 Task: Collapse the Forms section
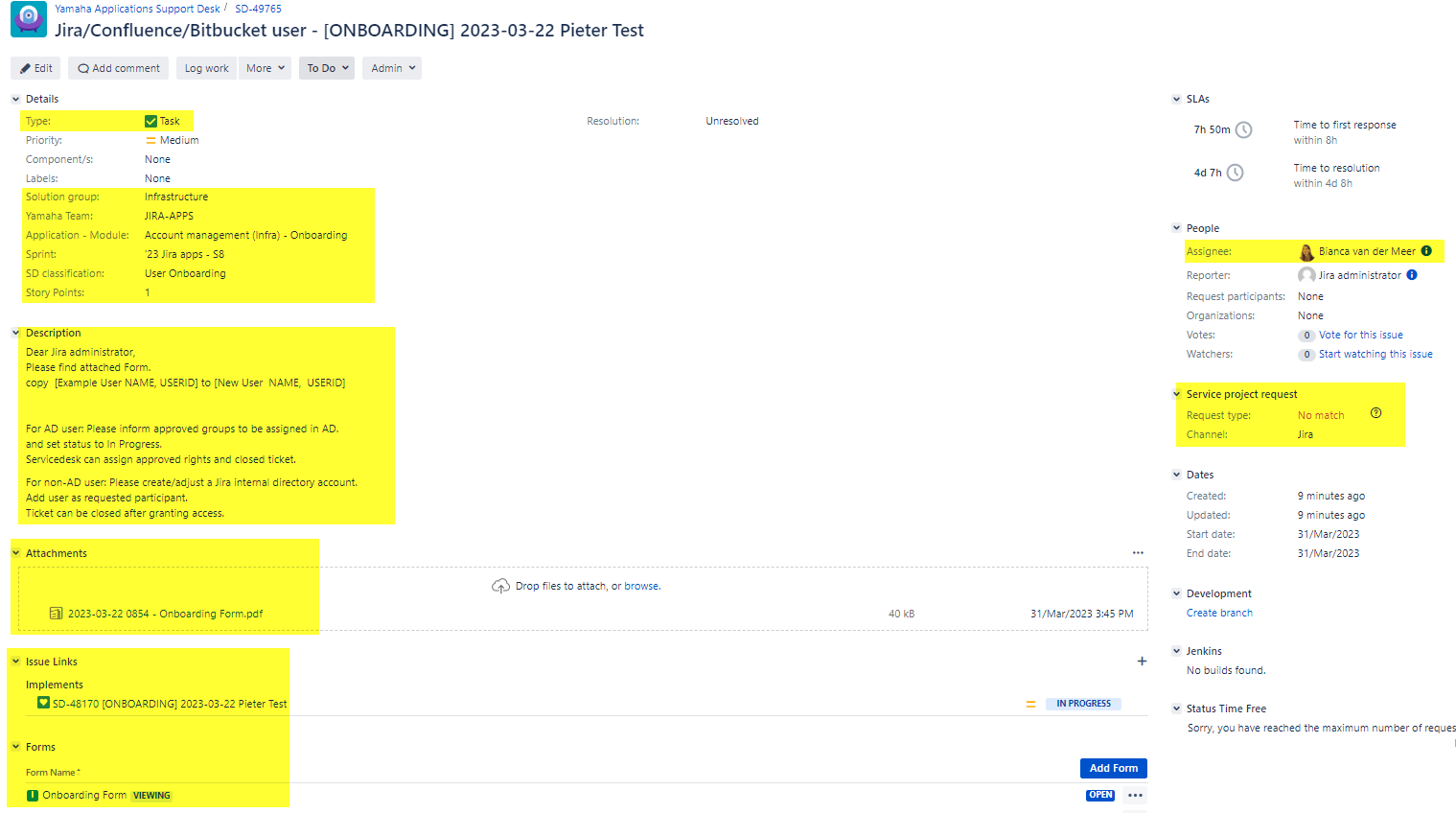click(15, 747)
